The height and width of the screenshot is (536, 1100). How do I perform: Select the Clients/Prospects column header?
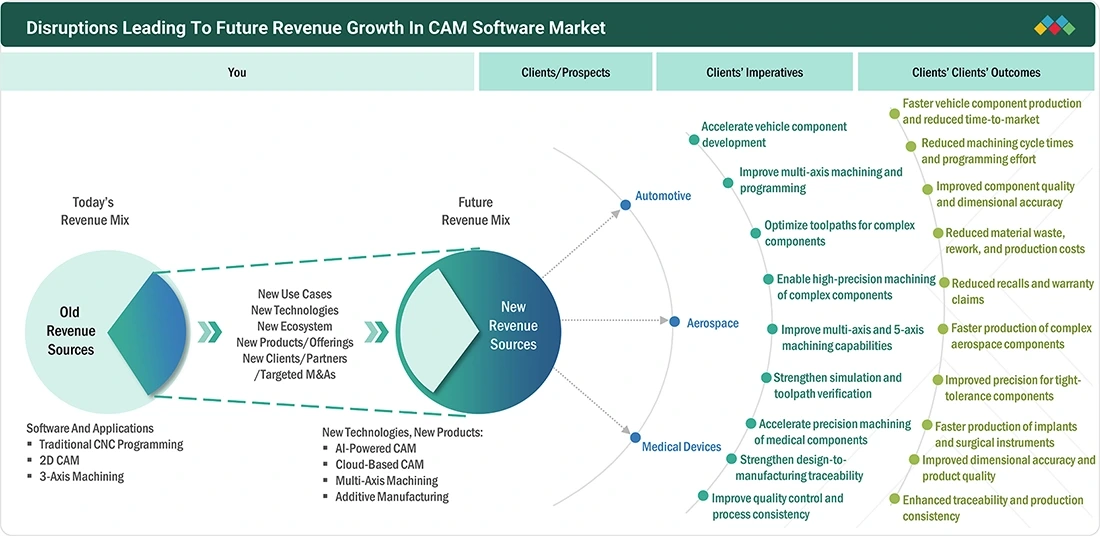[565, 72]
